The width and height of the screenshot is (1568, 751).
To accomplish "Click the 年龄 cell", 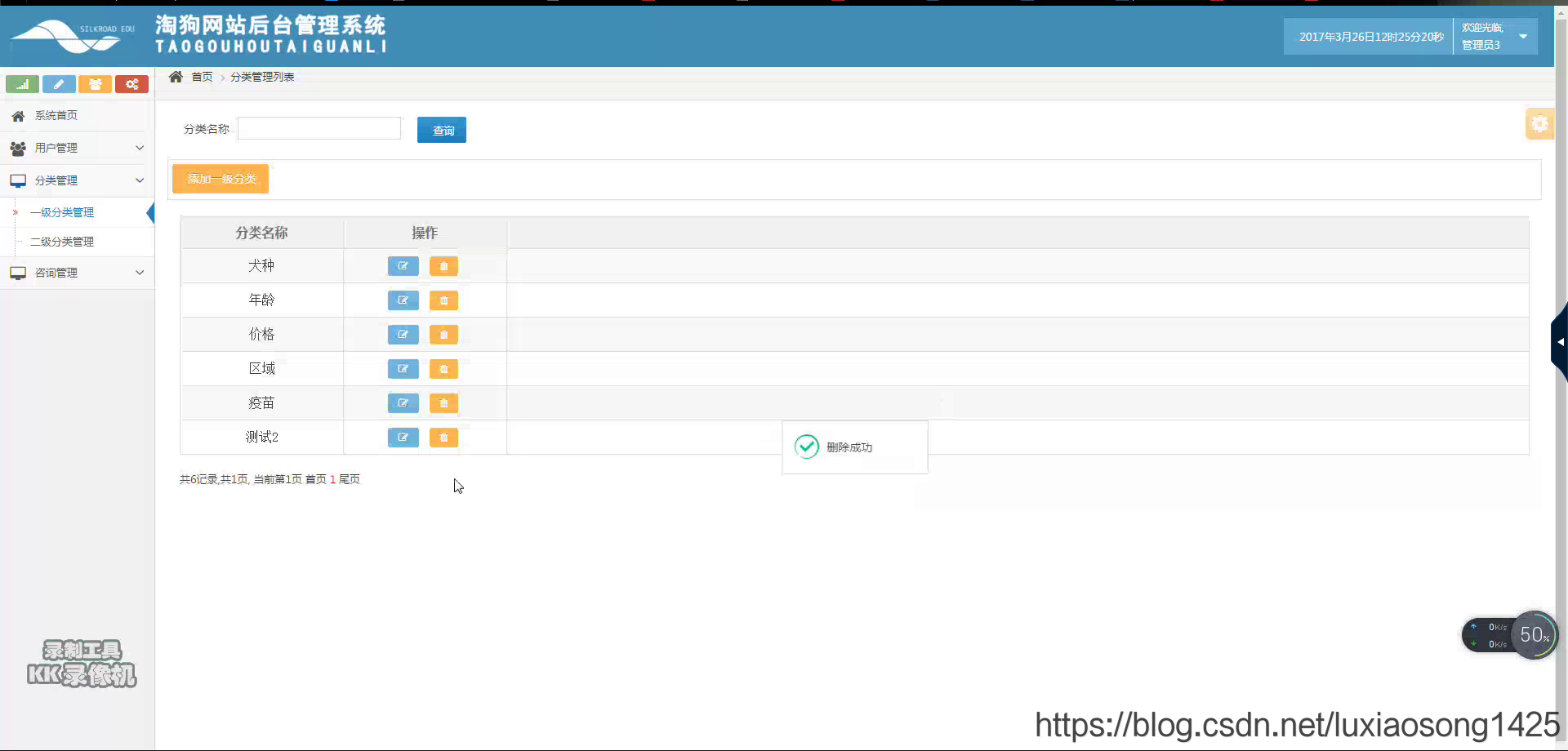I will pos(262,300).
